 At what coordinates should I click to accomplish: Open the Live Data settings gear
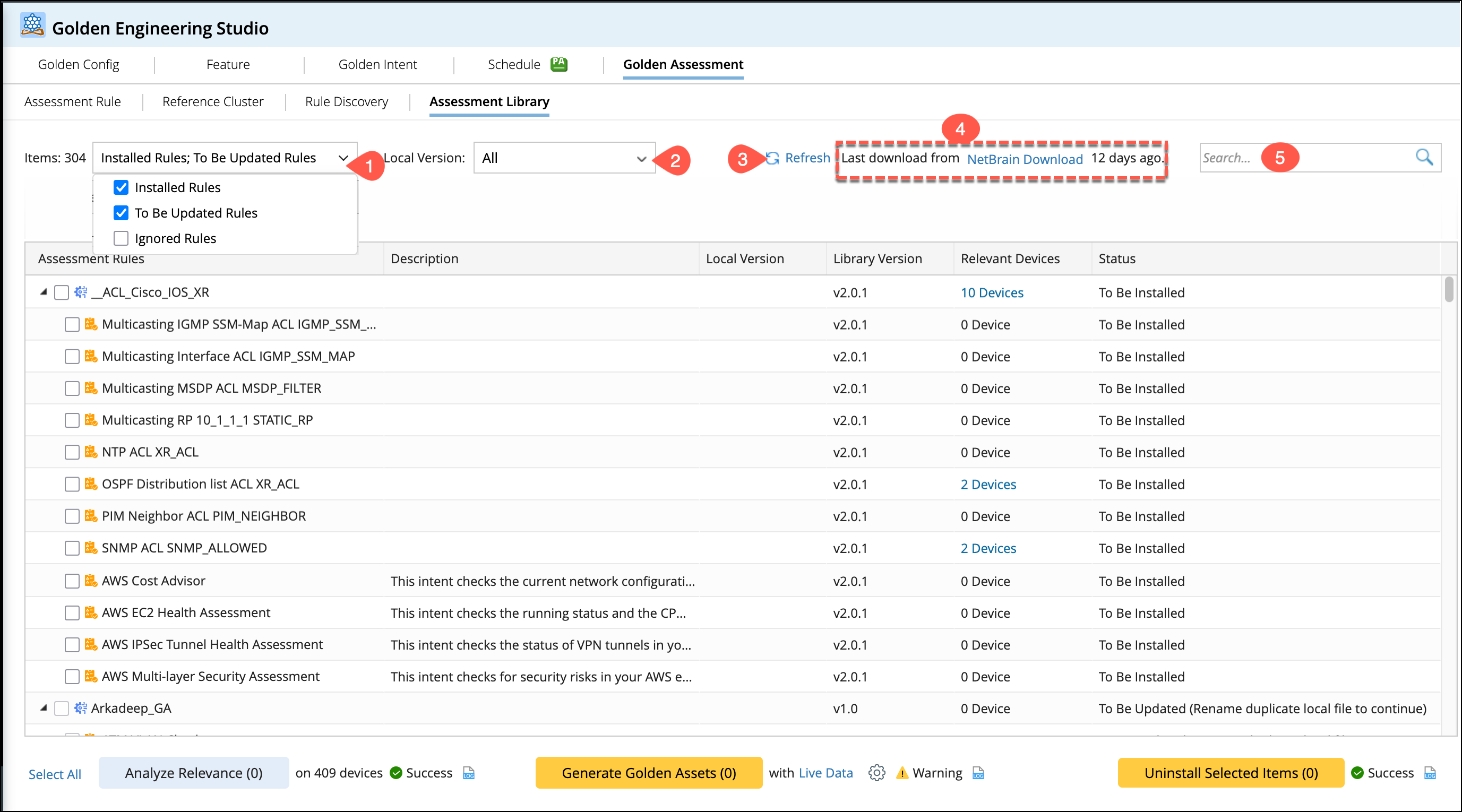(876, 773)
